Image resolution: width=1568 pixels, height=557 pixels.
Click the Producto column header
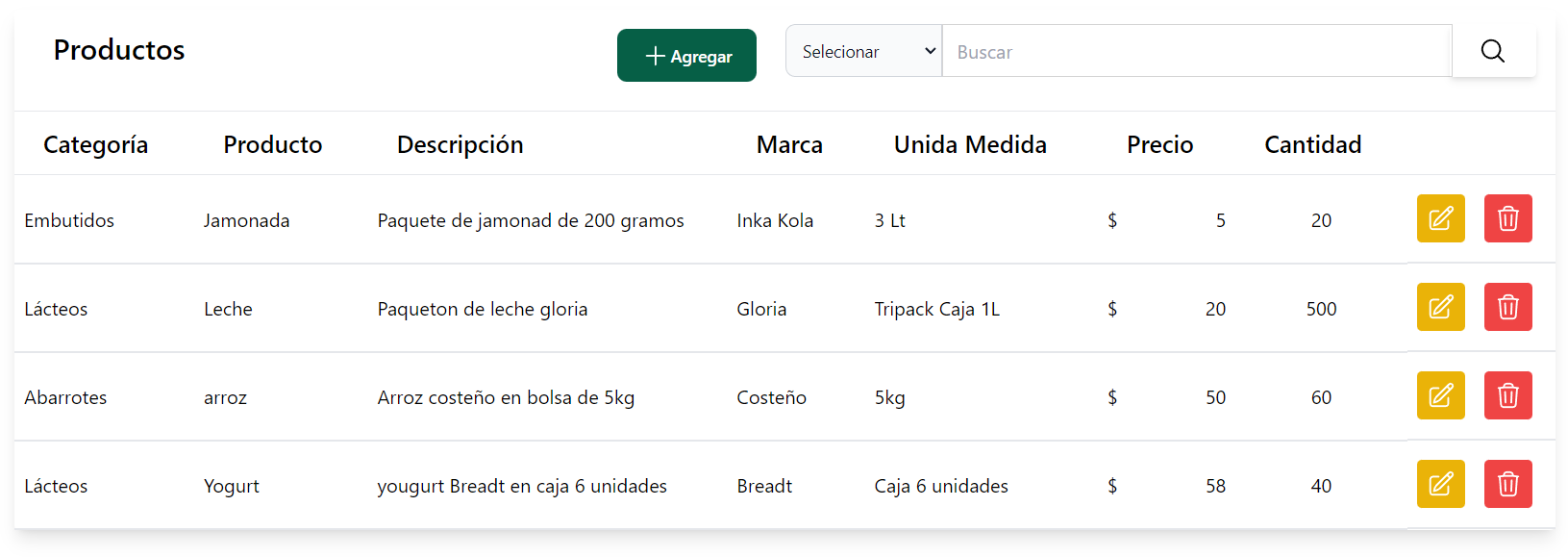pyautogui.click(x=273, y=144)
